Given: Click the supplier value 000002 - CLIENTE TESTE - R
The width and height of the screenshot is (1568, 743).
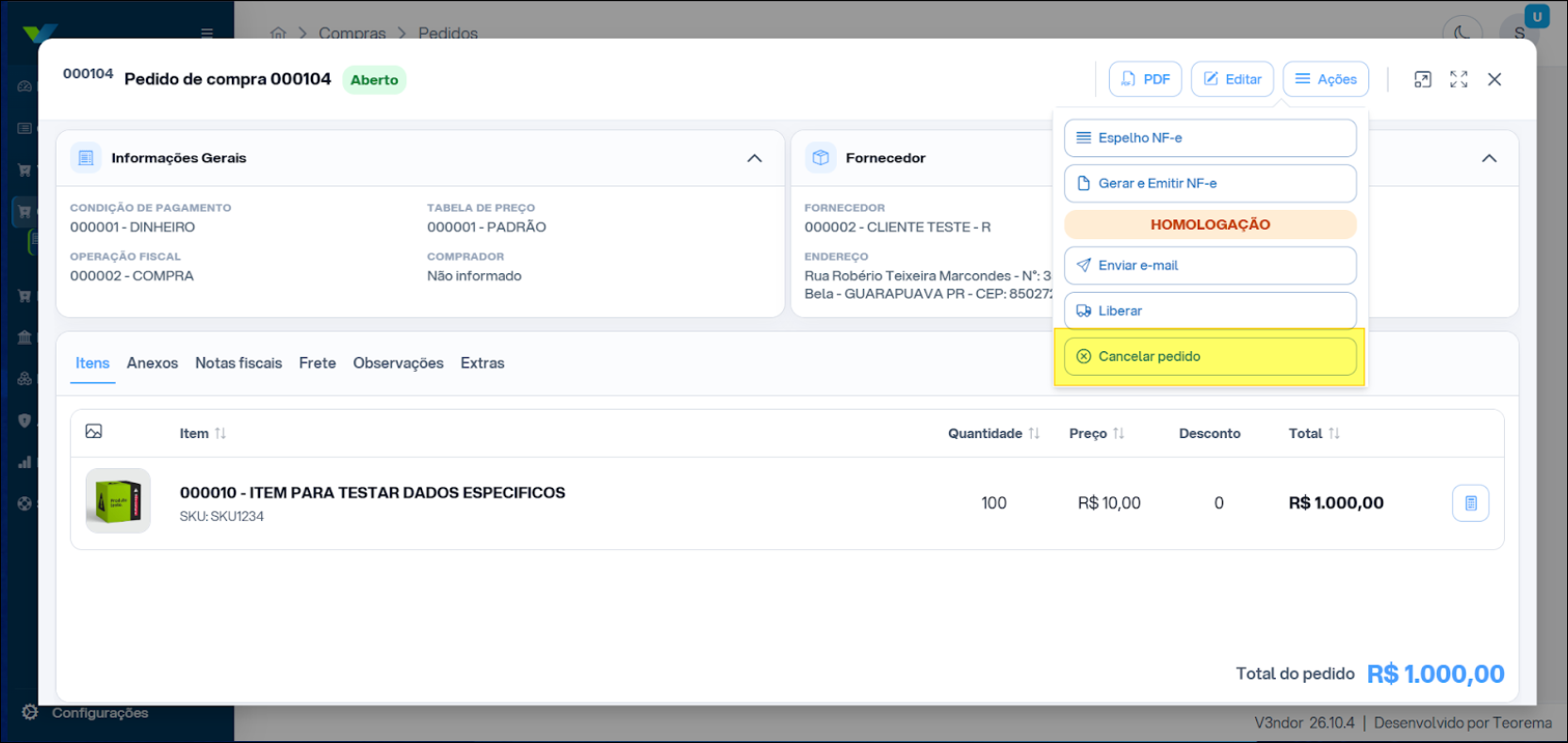Looking at the screenshot, I should (x=897, y=227).
